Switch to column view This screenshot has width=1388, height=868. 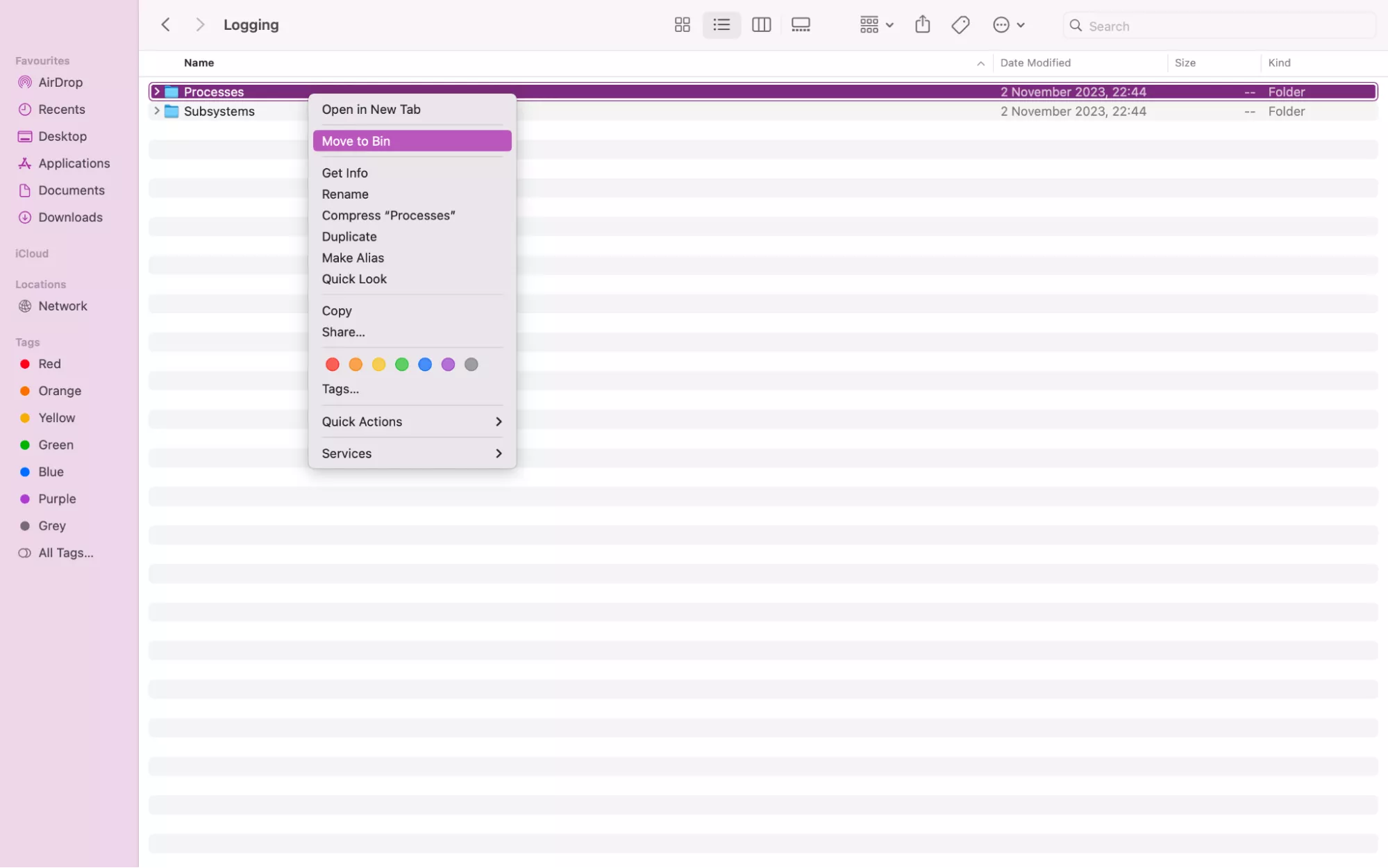point(761,25)
